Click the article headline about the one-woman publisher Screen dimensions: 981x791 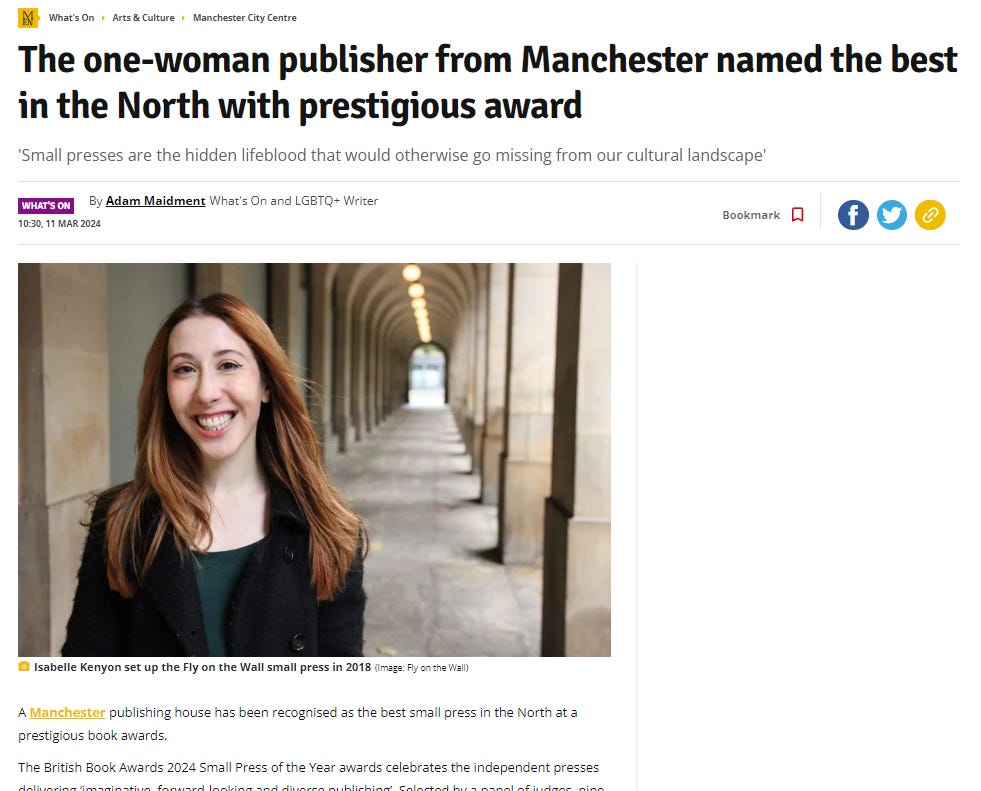tap(488, 82)
